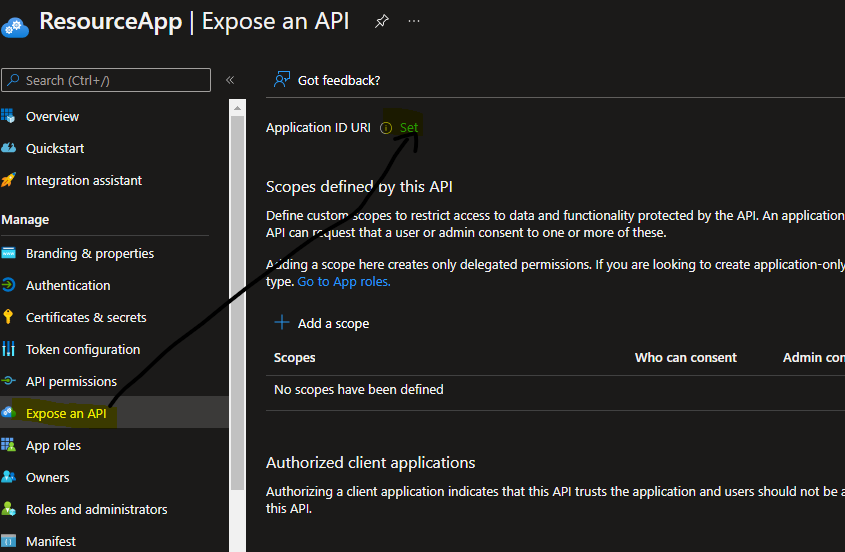Viewport: 845px width, 552px height.
Task: Open the Owners page
Action: click(47, 477)
